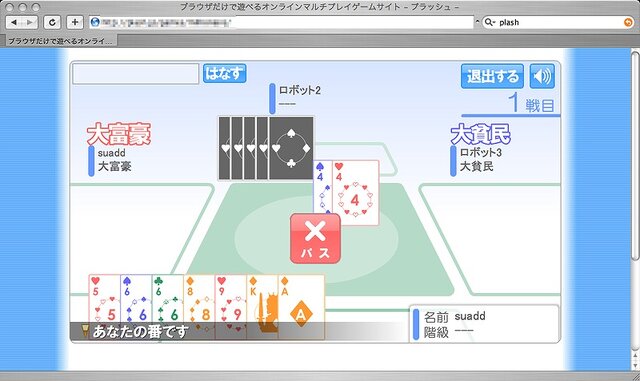Click the scrollbar down arrow
This screenshot has height=381, width=640.
(635, 365)
